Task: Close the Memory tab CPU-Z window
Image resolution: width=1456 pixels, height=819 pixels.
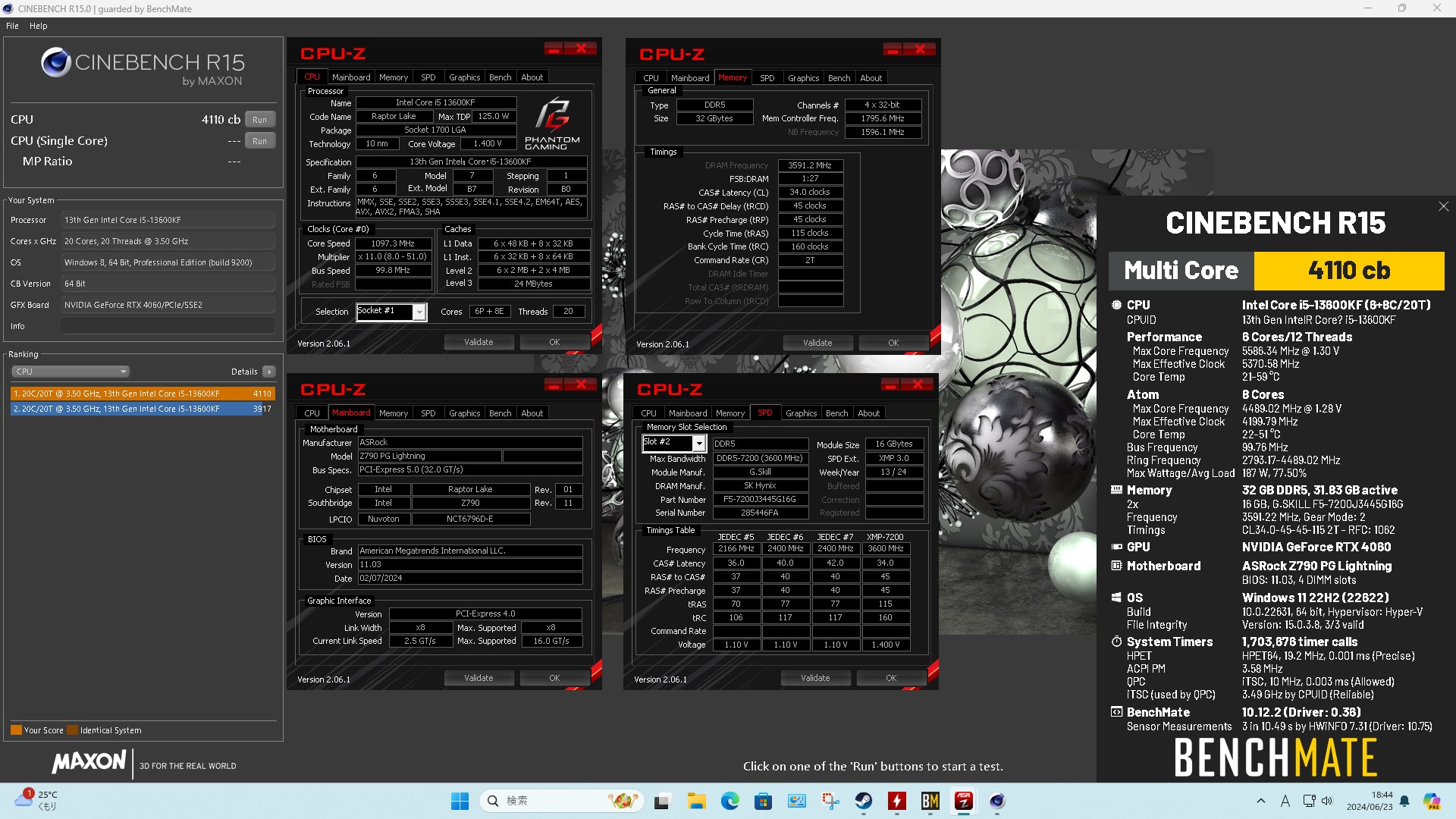Action: click(920, 50)
